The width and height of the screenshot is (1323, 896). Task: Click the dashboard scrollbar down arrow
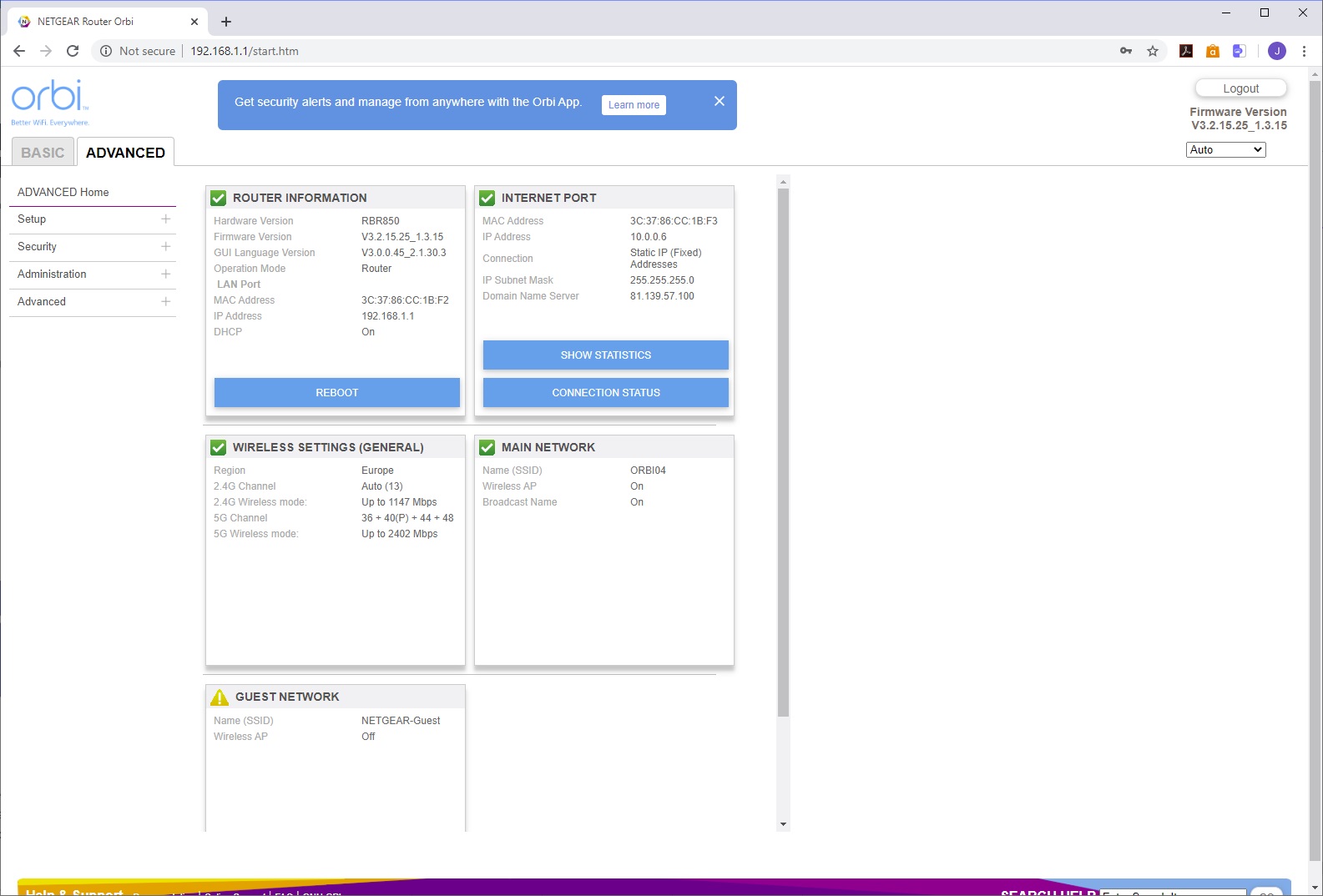[x=783, y=824]
